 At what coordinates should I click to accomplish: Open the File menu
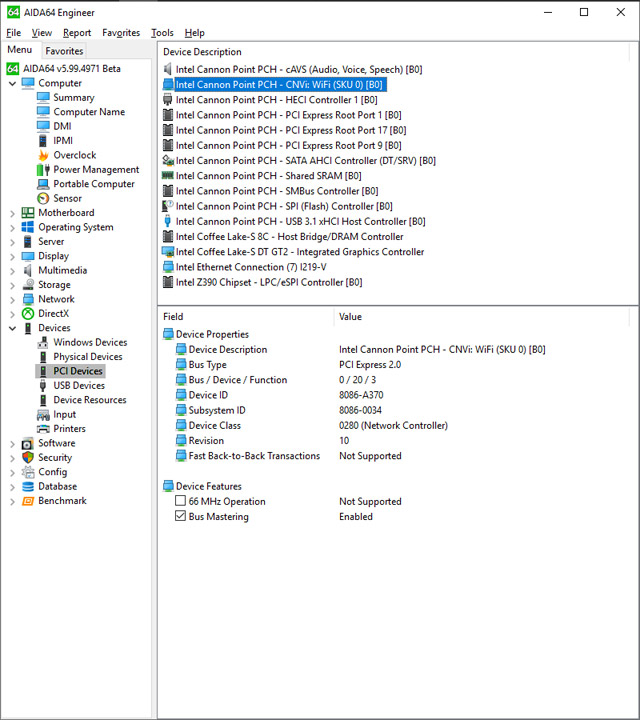click(14, 33)
